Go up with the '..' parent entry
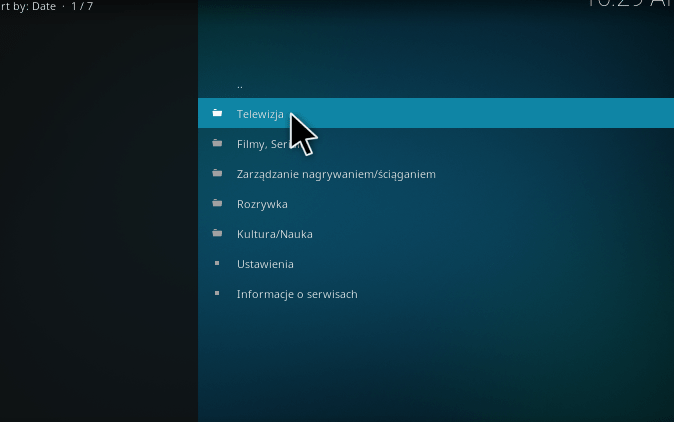This screenshot has width=674, height=422. coord(435,83)
